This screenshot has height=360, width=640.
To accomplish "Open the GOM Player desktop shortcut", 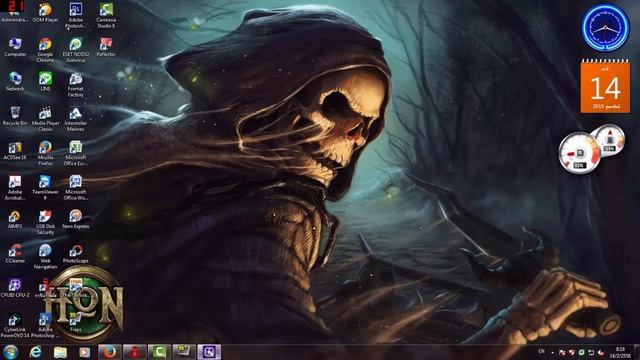I will click(x=45, y=13).
